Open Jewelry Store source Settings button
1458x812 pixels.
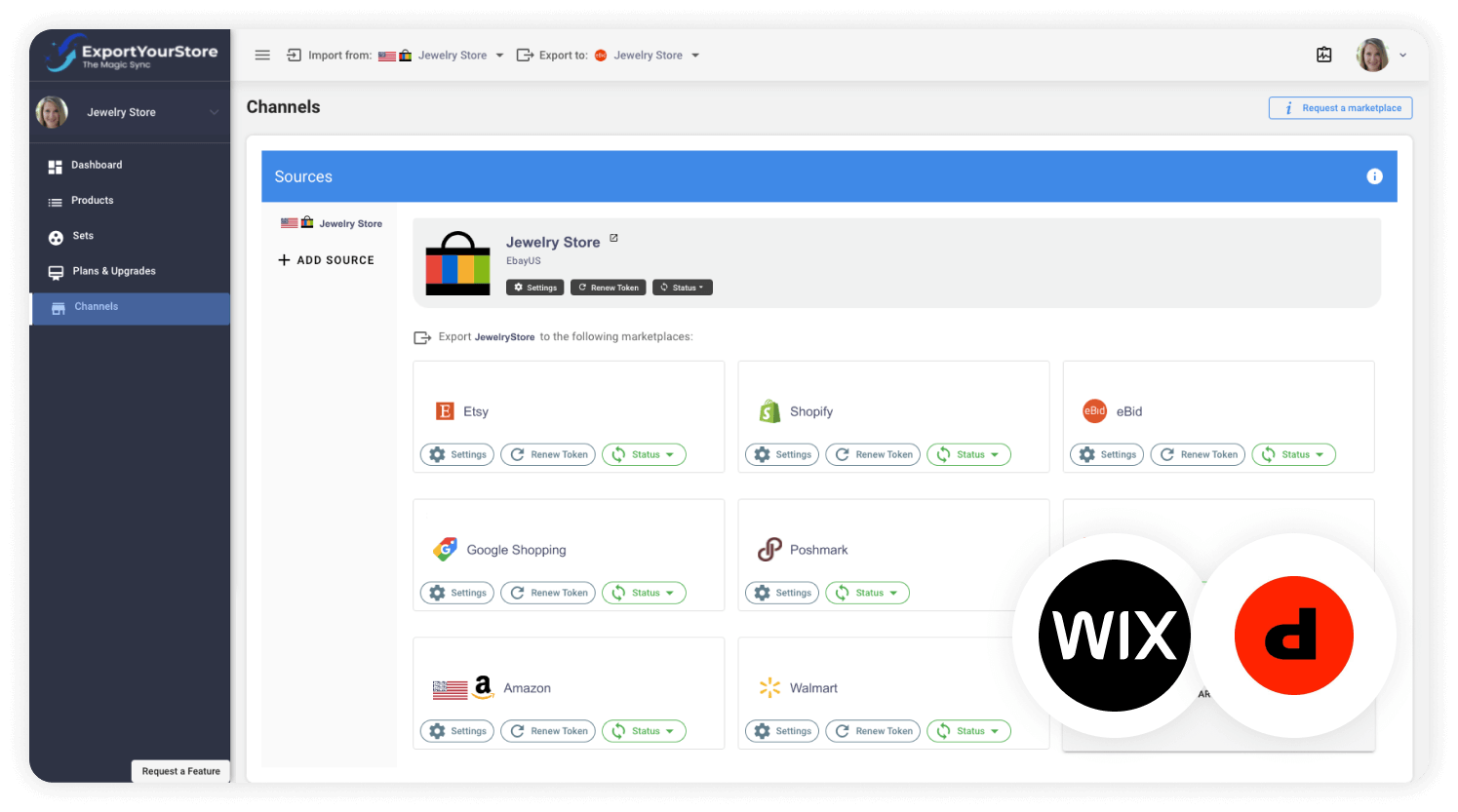click(535, 288)
